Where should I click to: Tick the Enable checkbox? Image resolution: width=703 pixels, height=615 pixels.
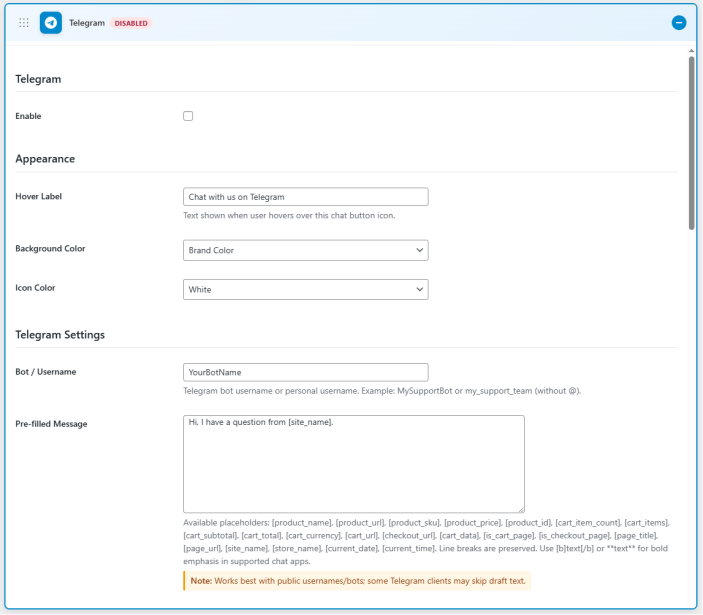[x=188, y=116]
